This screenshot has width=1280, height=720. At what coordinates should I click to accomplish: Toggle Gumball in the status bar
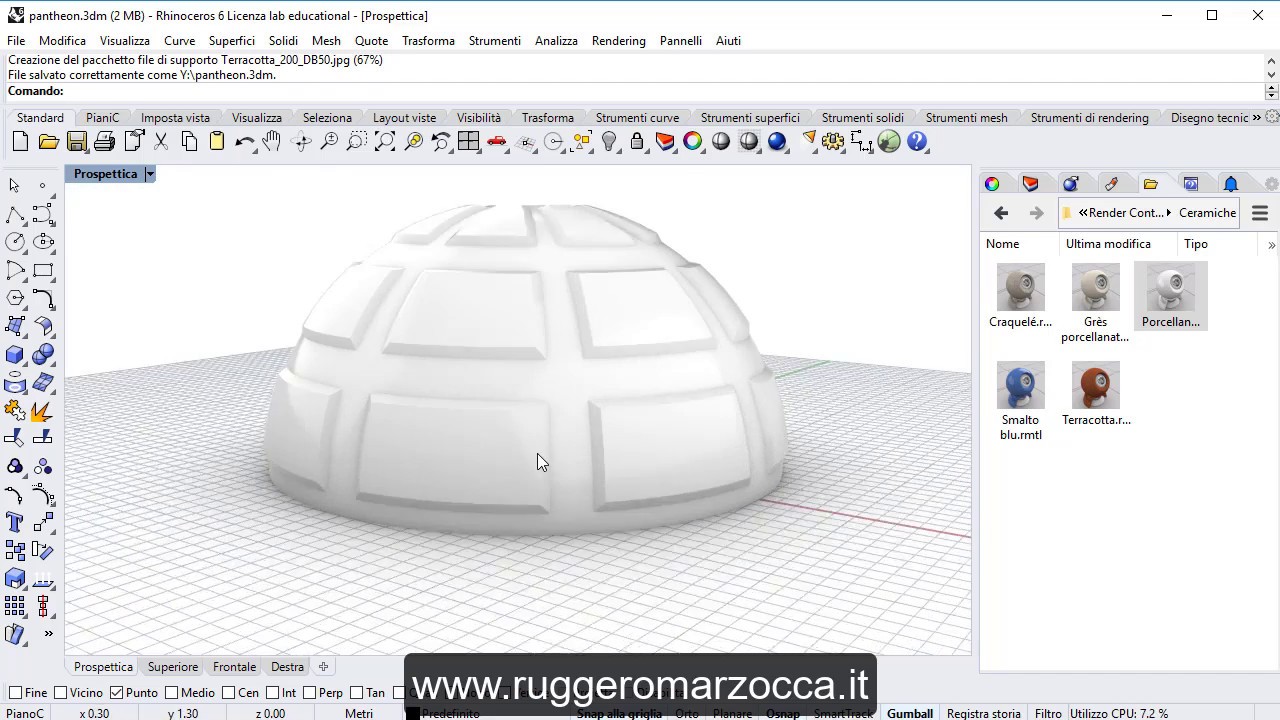[910, 713]
